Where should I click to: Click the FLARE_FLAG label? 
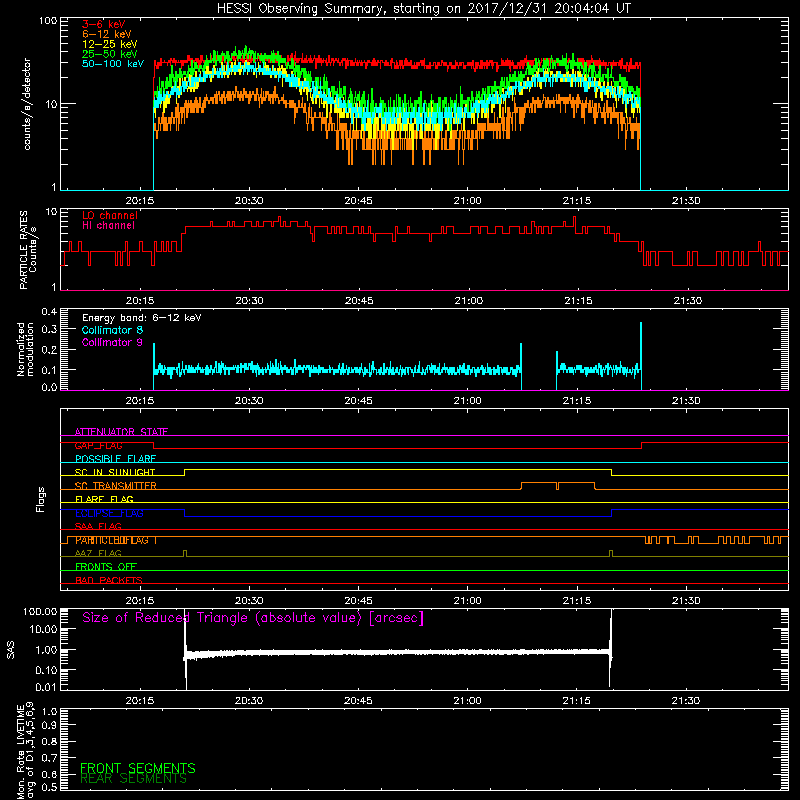click(104, 499)
